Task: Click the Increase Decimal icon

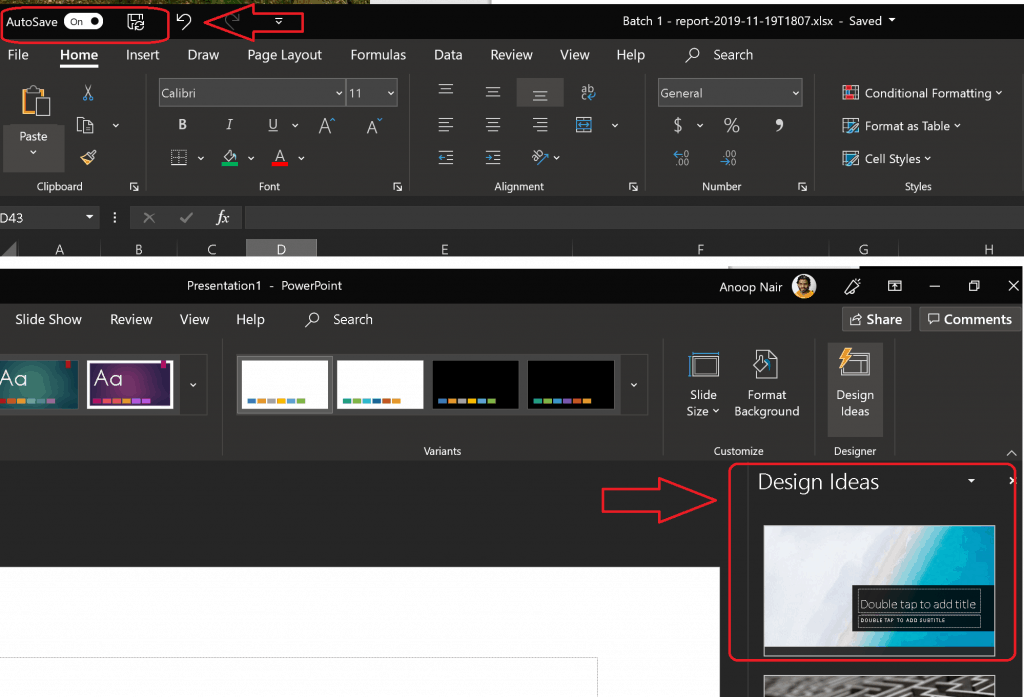Action: [x=681, y=157]
